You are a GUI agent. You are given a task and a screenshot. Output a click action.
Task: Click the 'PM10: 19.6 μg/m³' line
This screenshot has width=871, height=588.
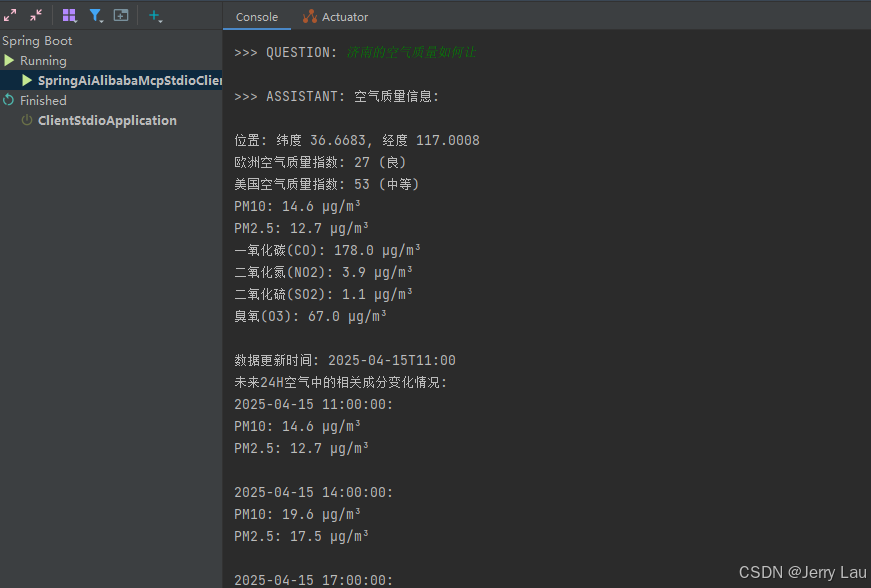297,514
